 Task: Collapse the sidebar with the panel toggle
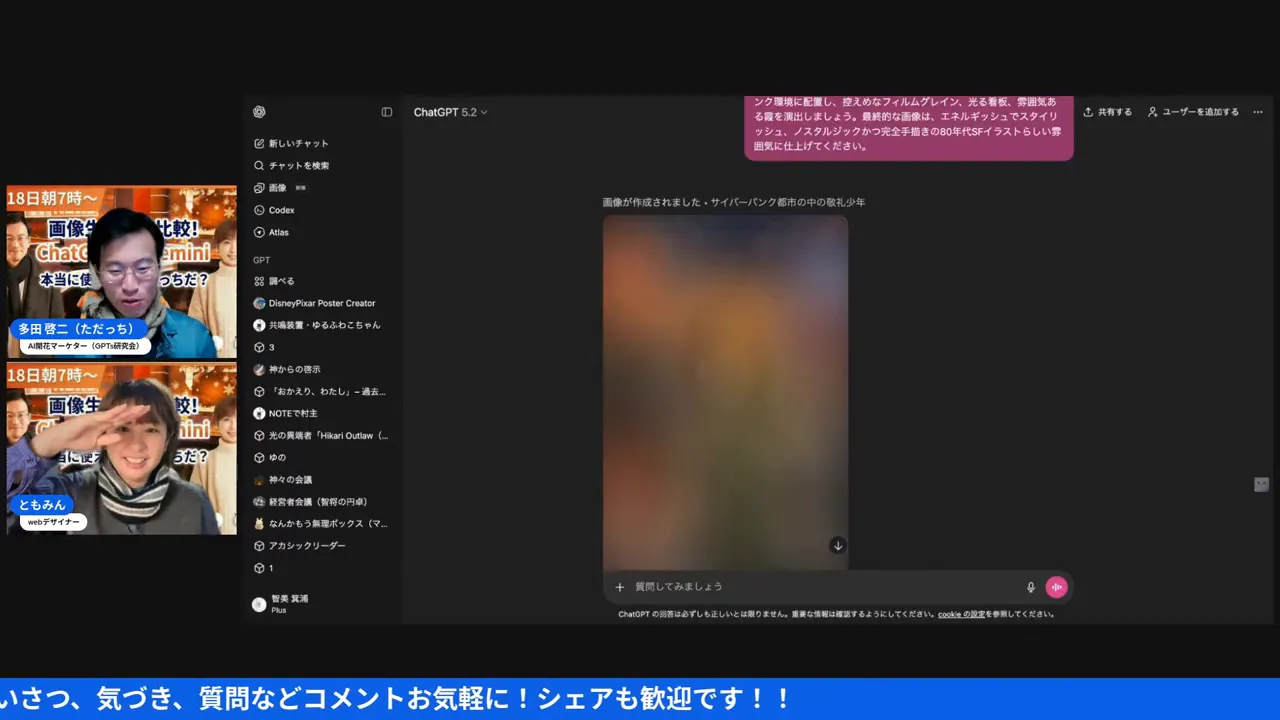click(x=386, y=112)
